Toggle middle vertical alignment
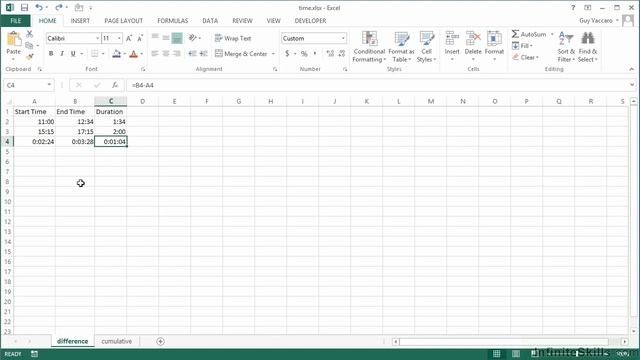 point(166,38)
